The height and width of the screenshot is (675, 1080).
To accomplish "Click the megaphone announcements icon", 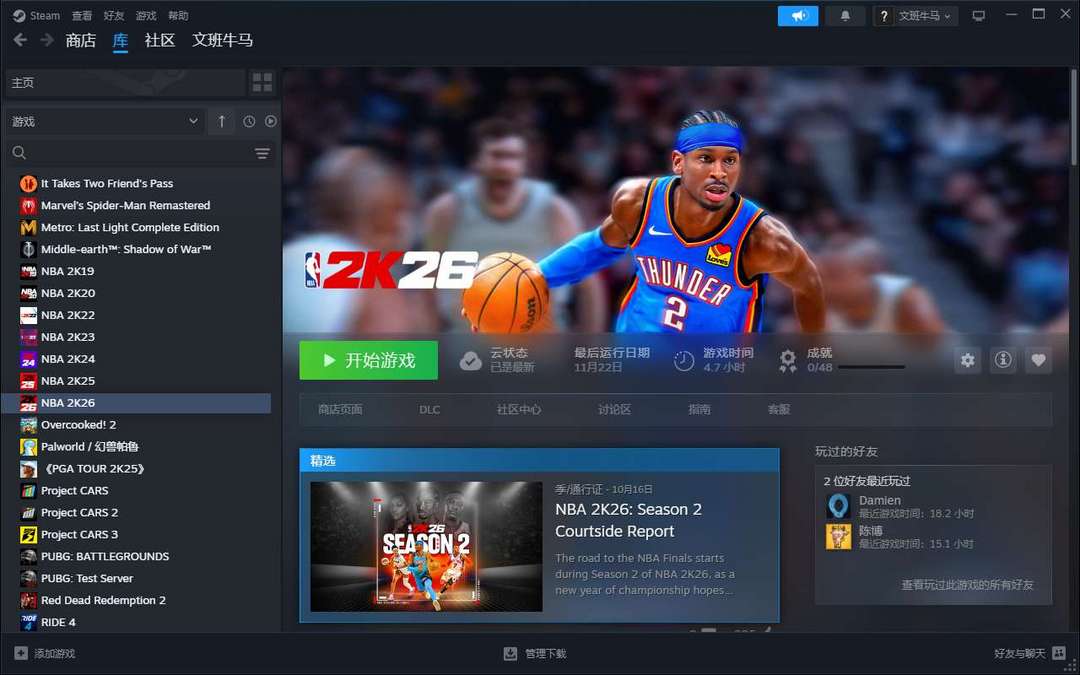I will [x=798, y=16].
